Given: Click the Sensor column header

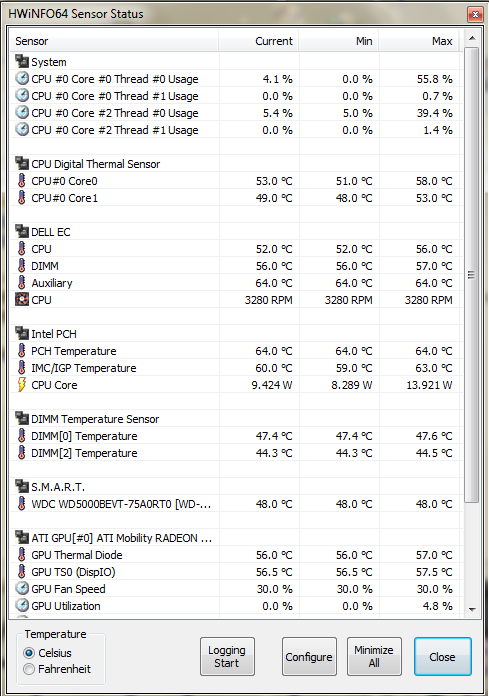Looking at the screenshot, I should pyautogui.click(x=114, y=41).
